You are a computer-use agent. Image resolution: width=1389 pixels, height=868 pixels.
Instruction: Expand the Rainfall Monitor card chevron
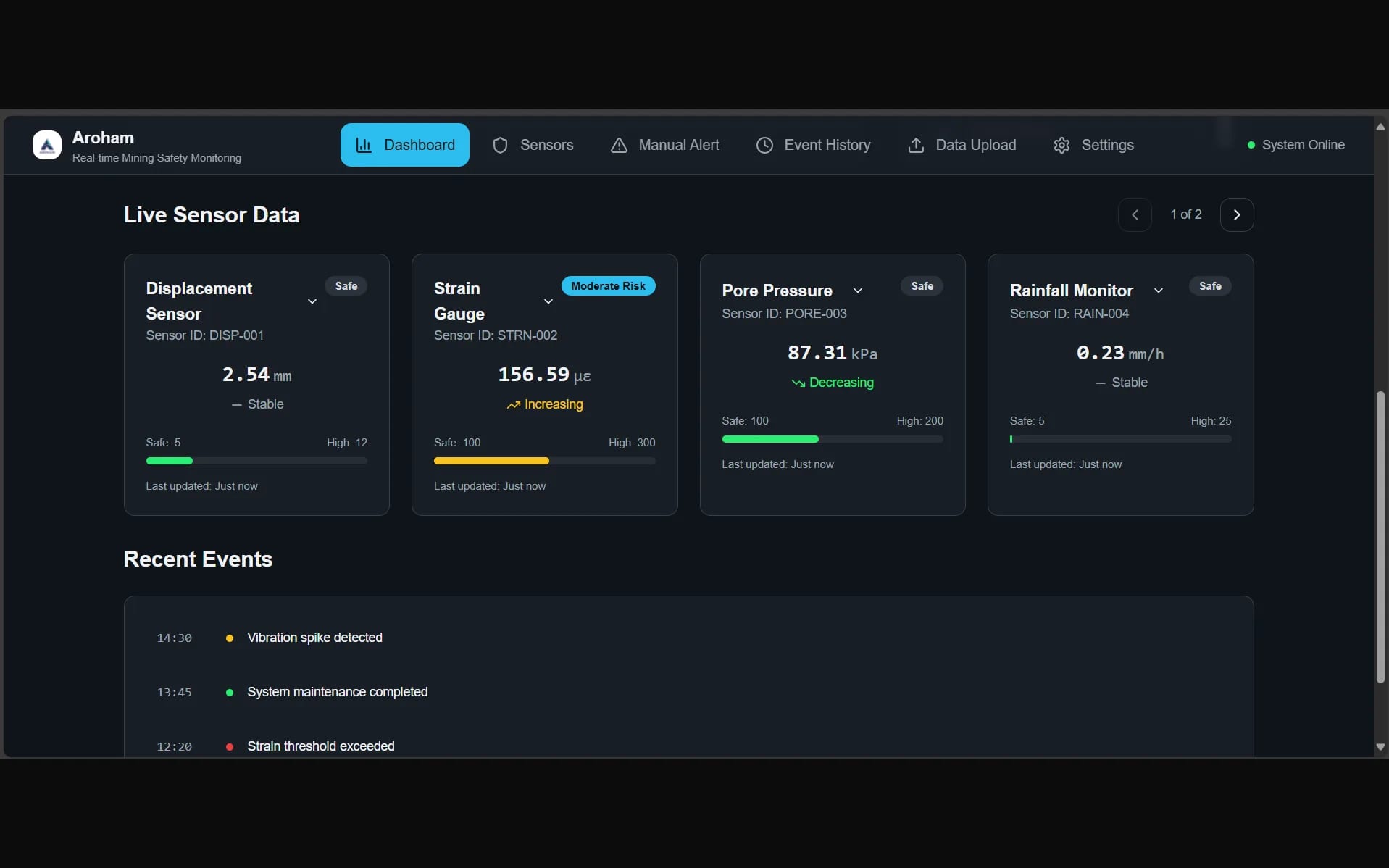[x=1159, y=291]
